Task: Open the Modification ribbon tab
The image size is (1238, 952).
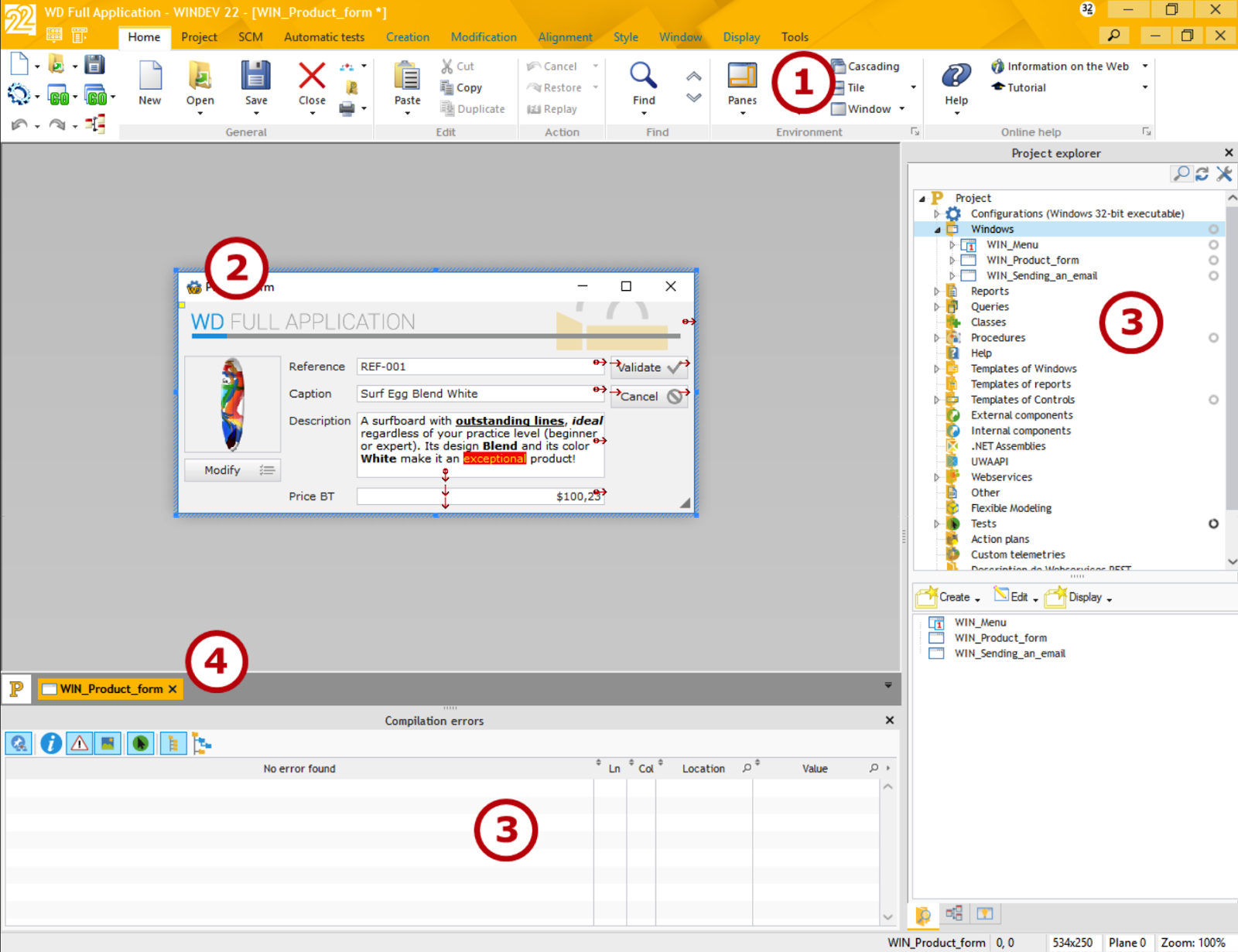Action: (484, 37)
